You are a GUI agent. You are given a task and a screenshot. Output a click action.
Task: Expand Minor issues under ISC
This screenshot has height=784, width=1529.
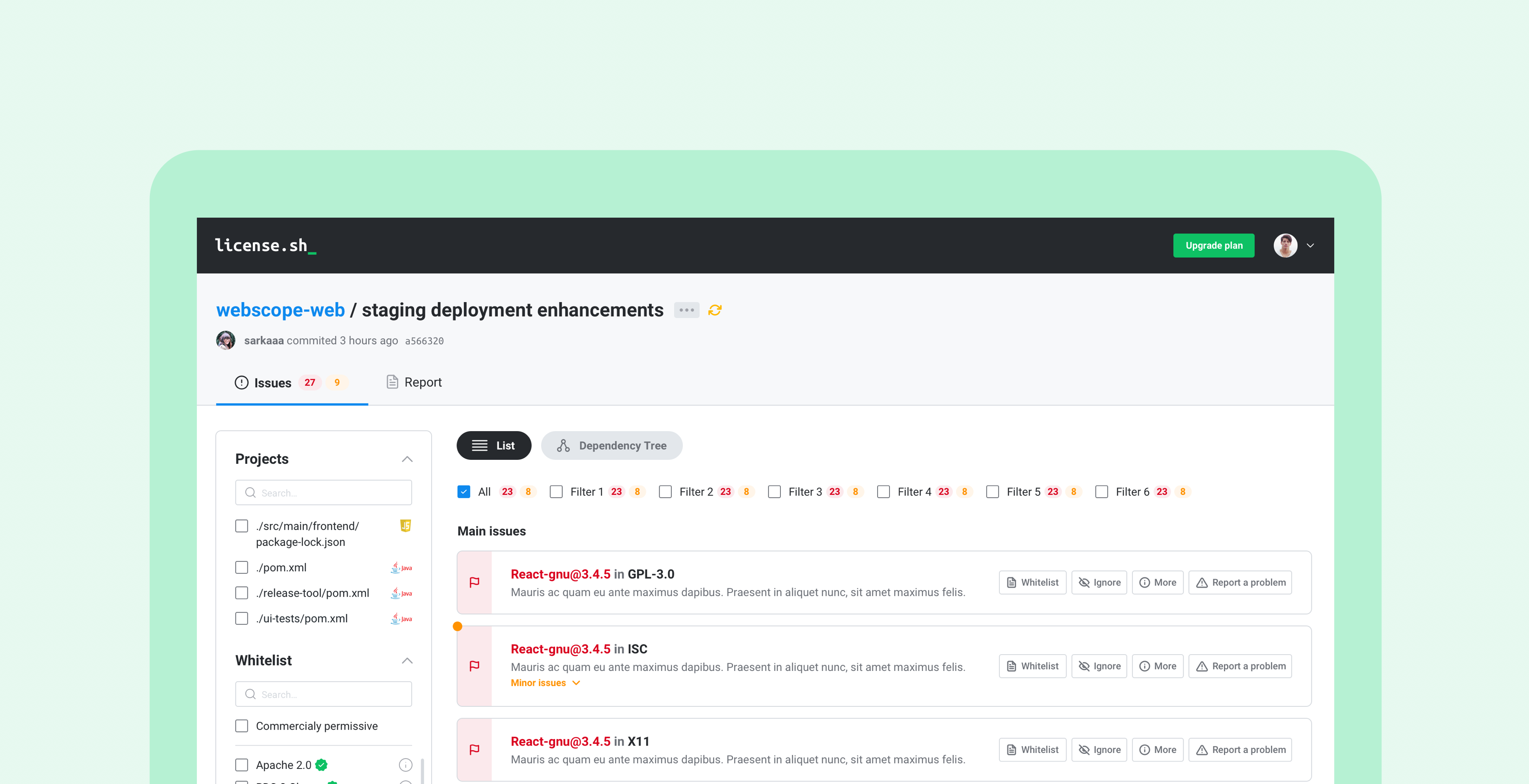(546, 683)
